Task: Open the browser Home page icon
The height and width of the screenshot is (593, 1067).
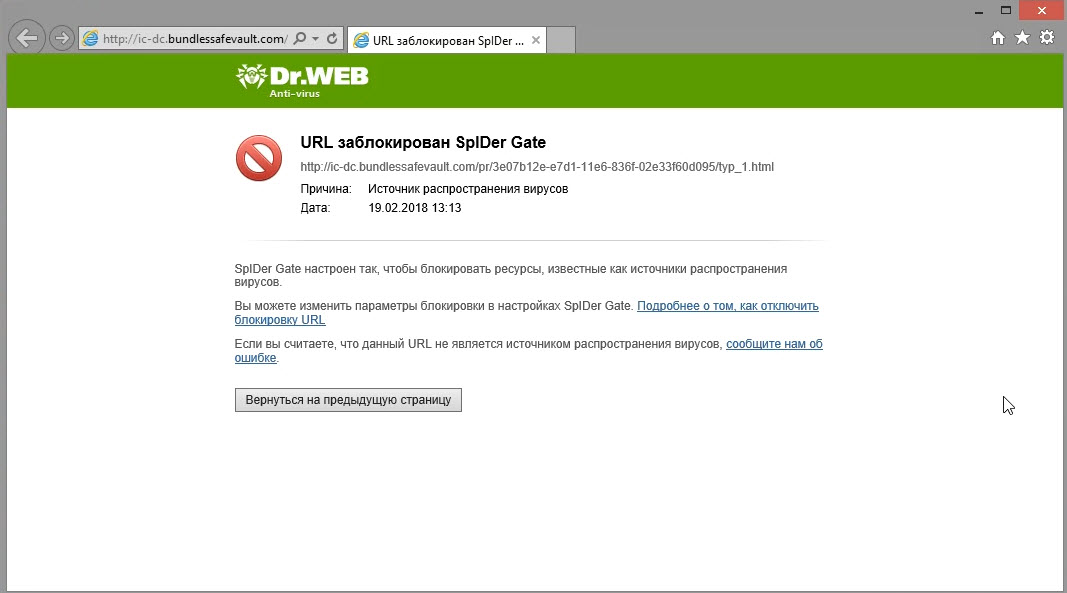Action: pyautogui.click(x=998, y=38)
